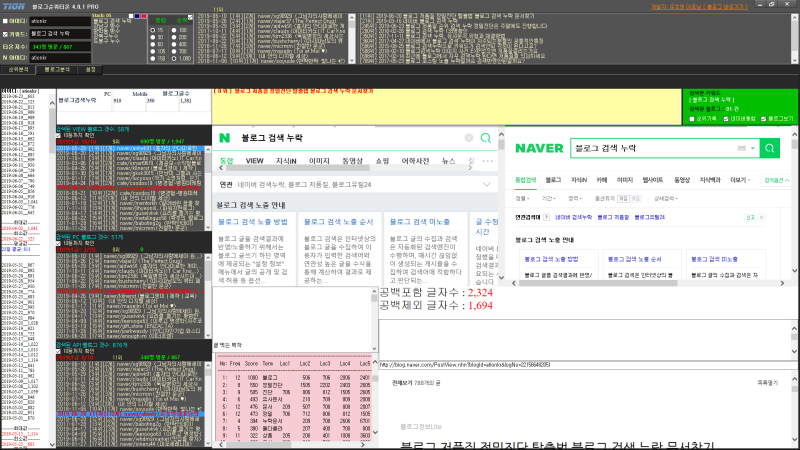The image size is (800, 450).
Task: Switch to the 블로그분석 tab
Action: point(57,69)
